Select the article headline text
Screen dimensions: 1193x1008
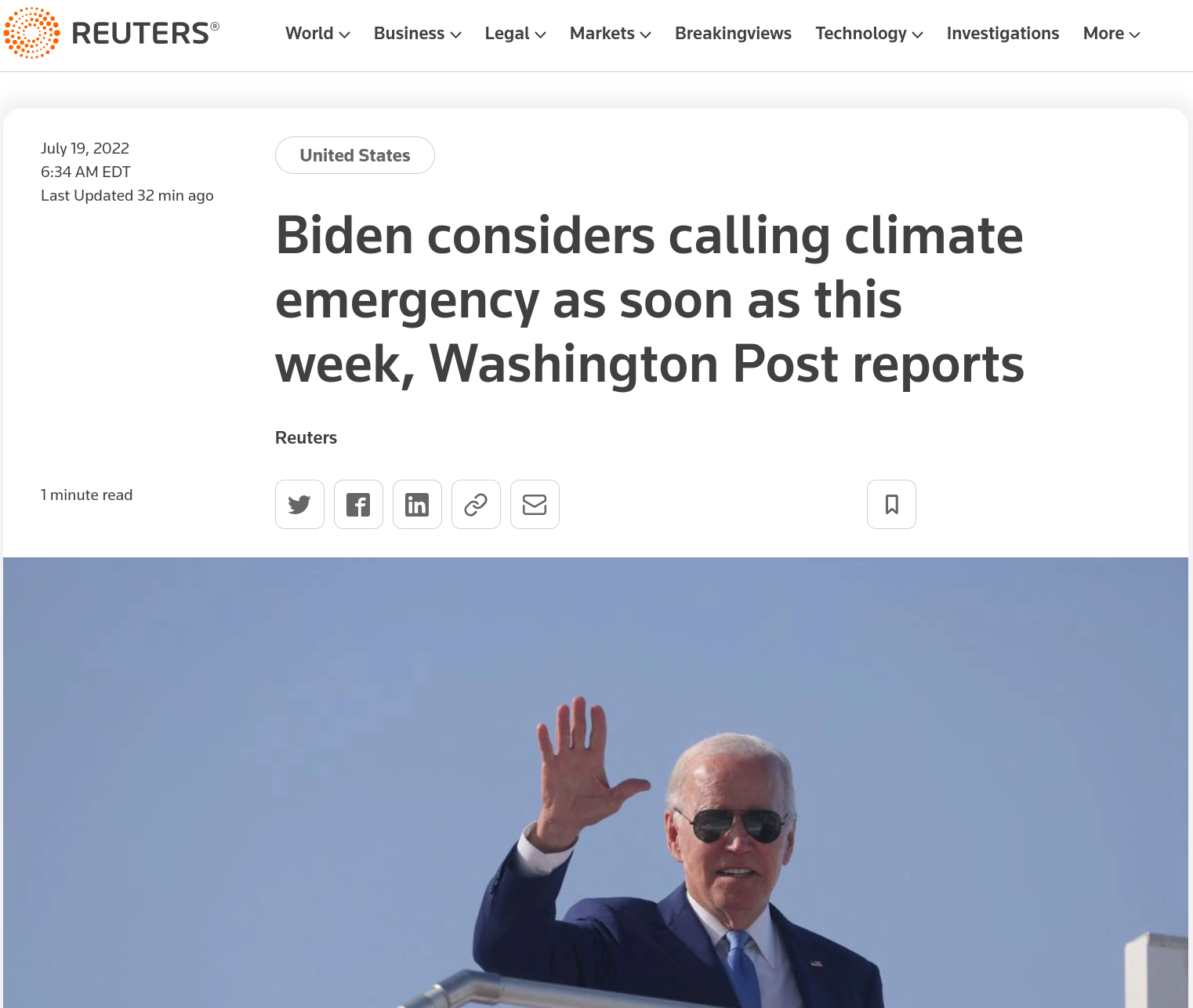(650, 299)
